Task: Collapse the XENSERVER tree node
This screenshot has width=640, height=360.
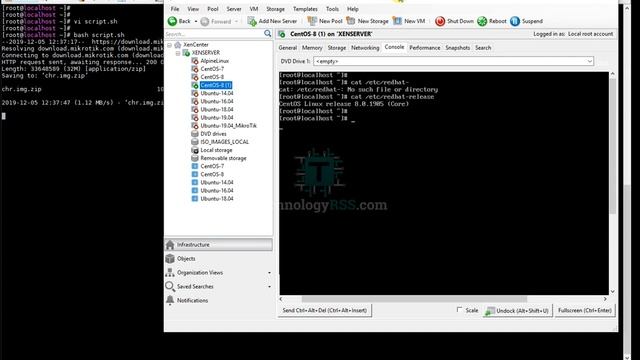Action: pyautogui.click(x=178, y=53)
